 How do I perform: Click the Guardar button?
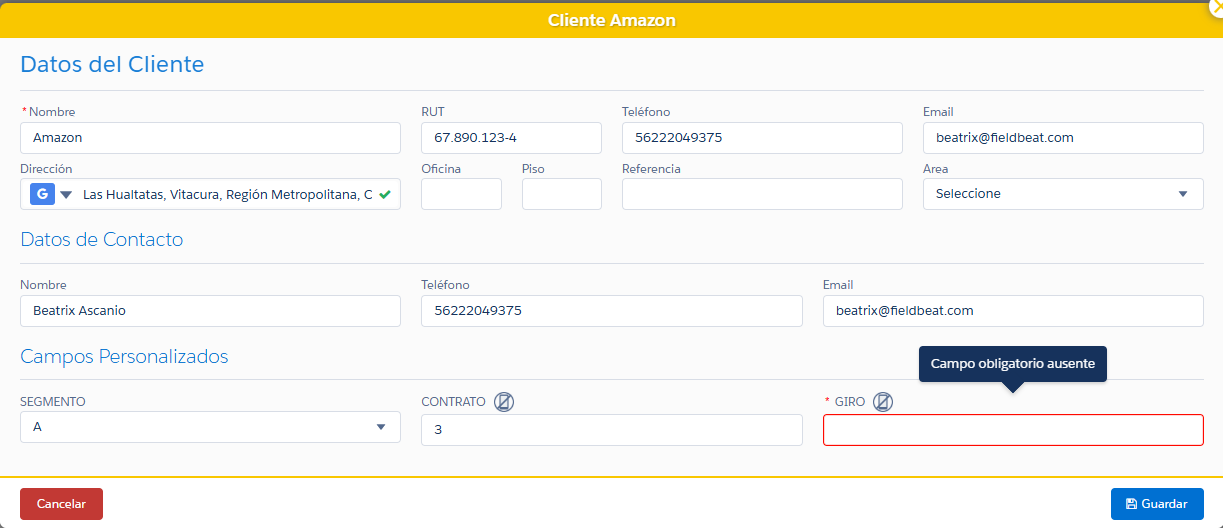tap(1157, 504)
